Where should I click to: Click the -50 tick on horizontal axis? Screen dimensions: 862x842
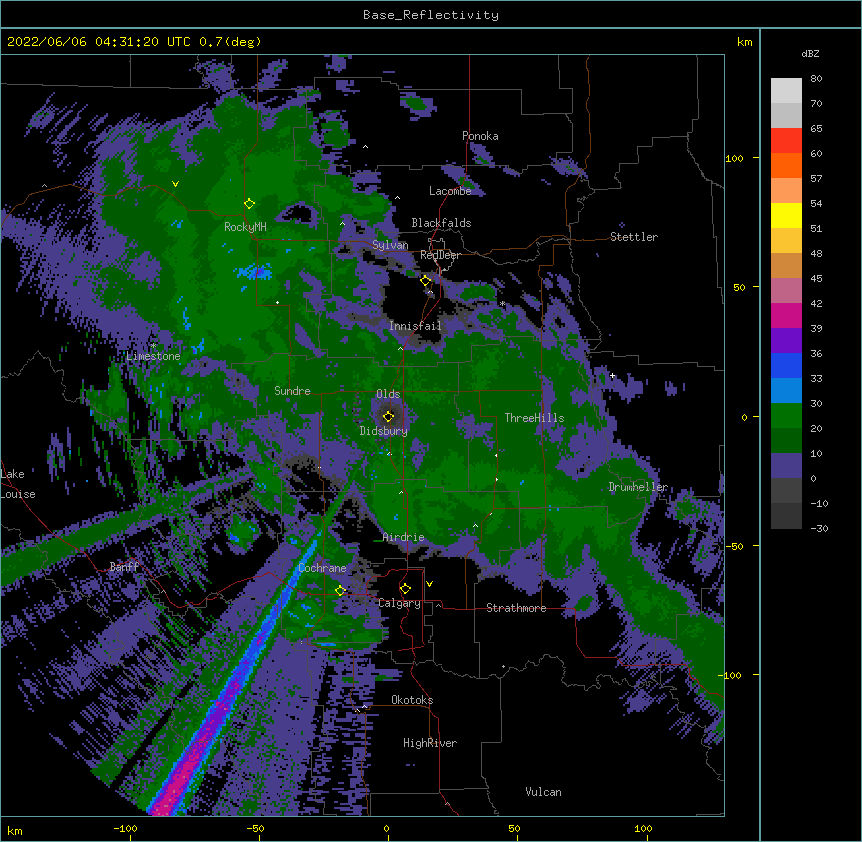pos(255,828)
